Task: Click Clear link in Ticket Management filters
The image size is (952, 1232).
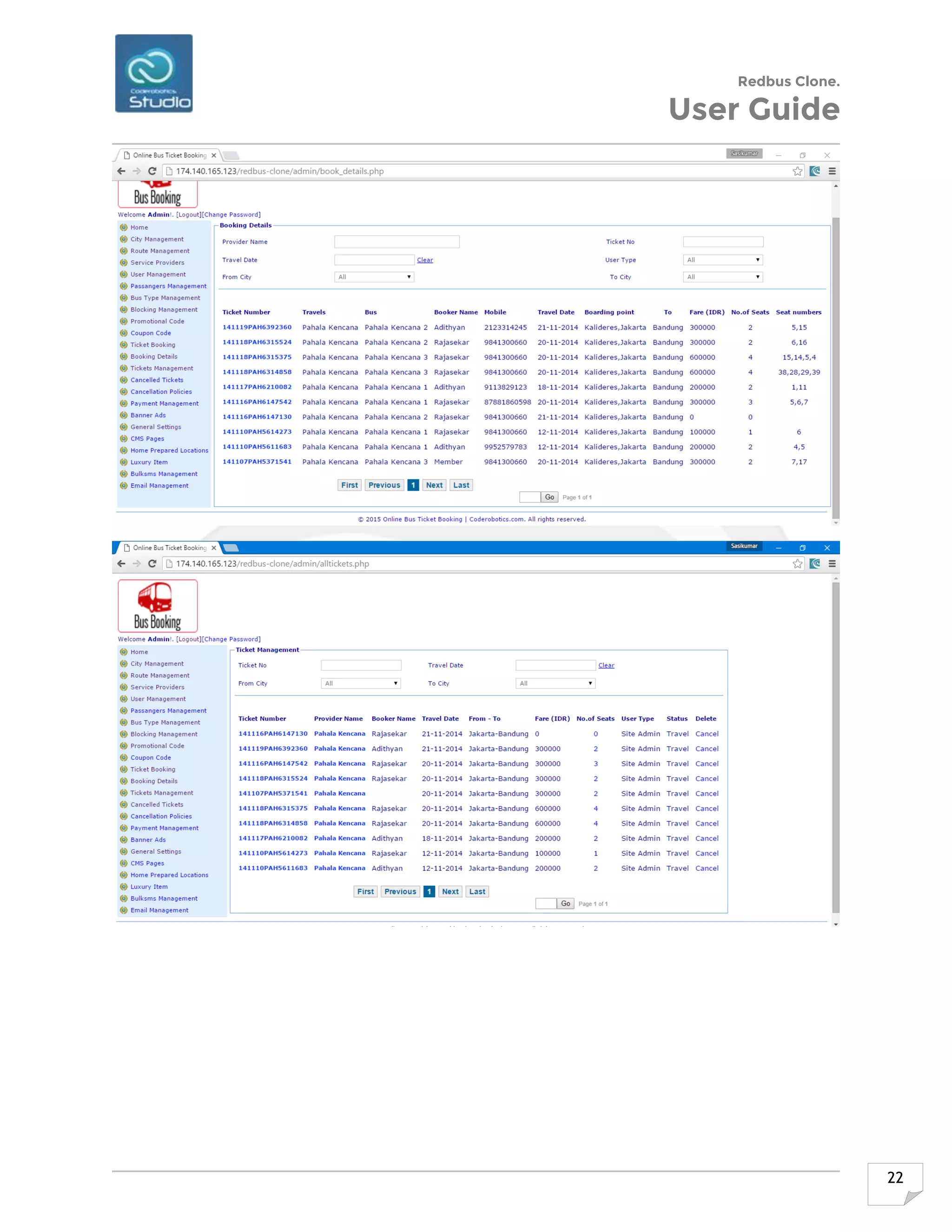Action: click(x=606, y=665)
